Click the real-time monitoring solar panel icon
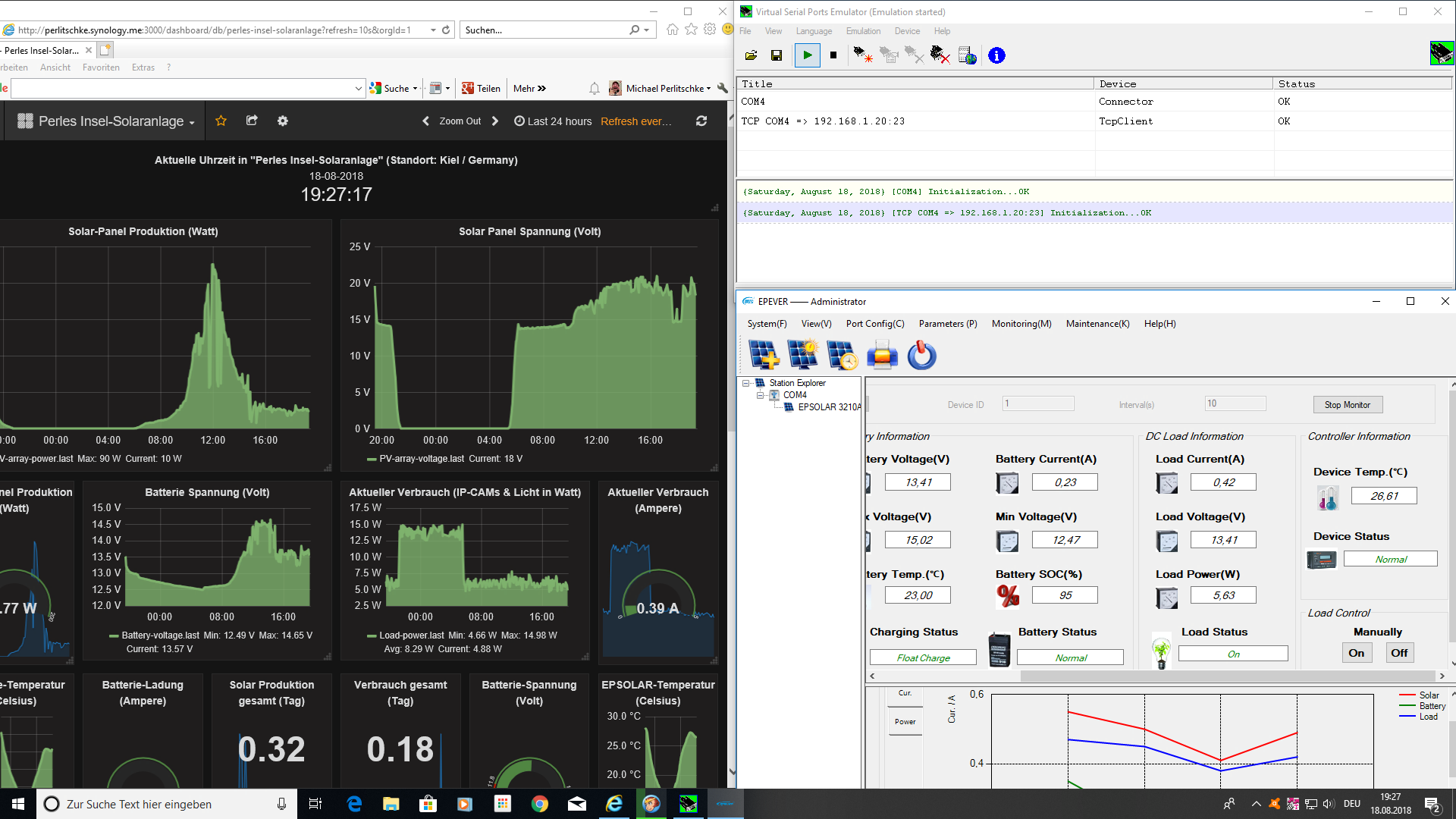1456x819 pixels. coord(802,355)
